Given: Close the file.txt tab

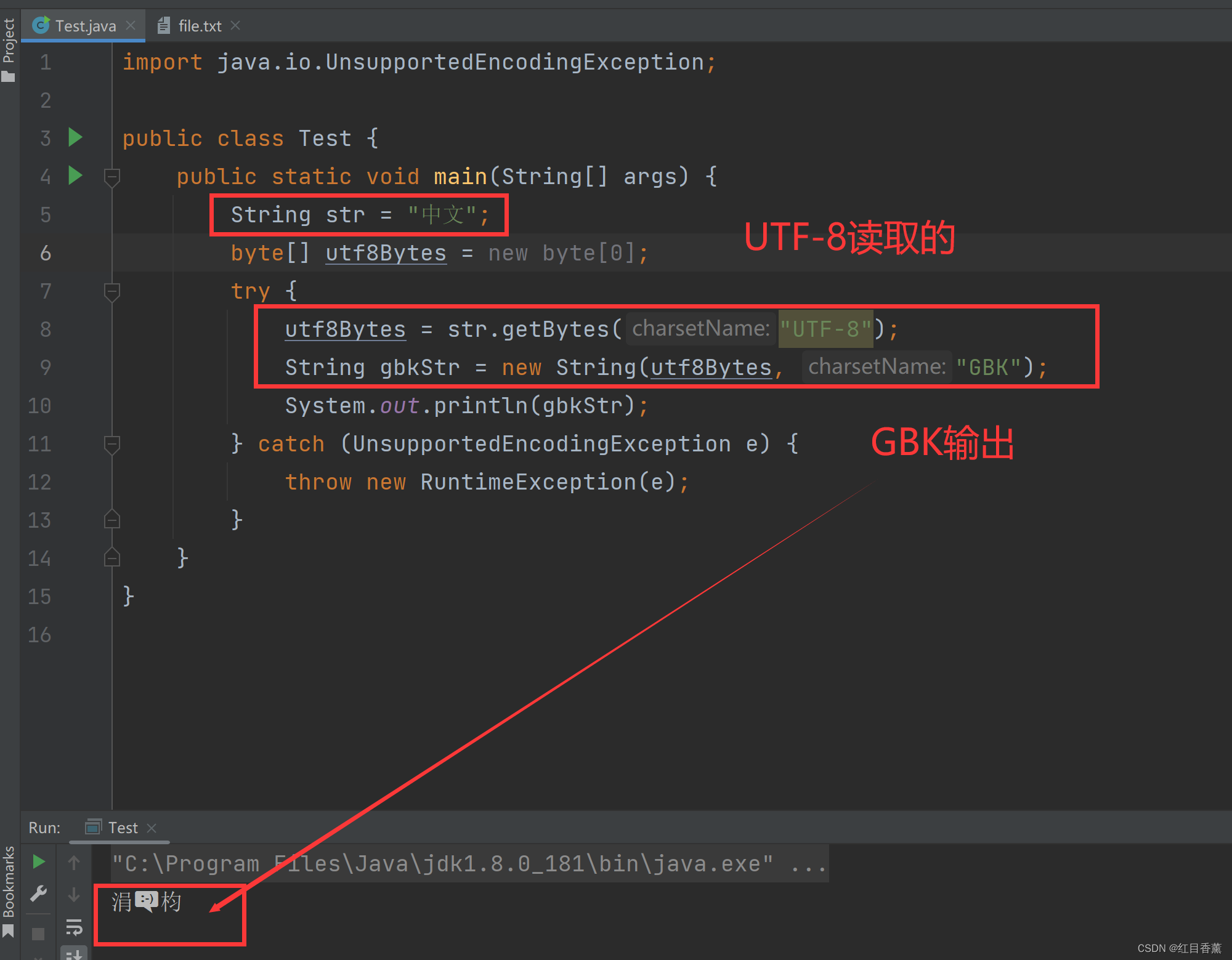Looking at the screenshot, I should [x=235, y=26].
